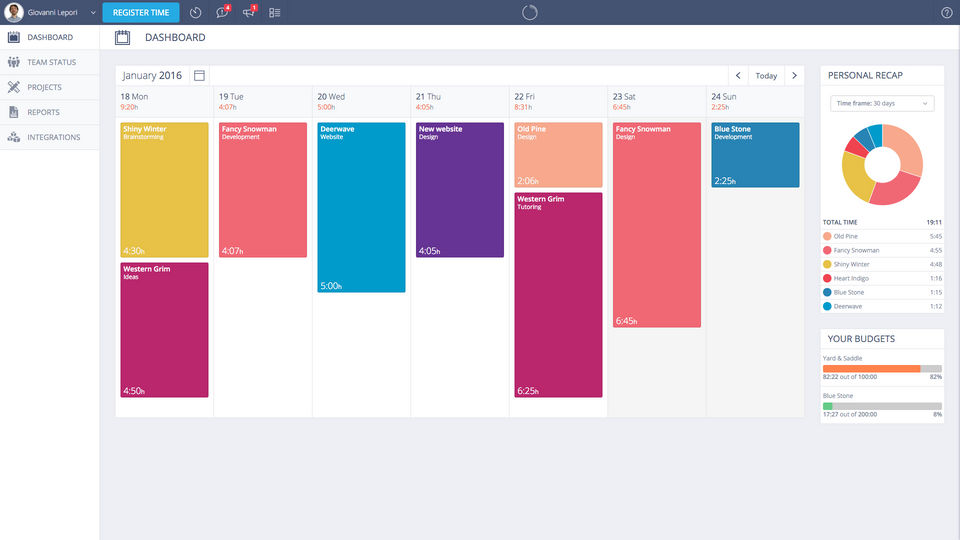Open the Western Grim Ideas entry
960x540 pixels.
[164, 330]
